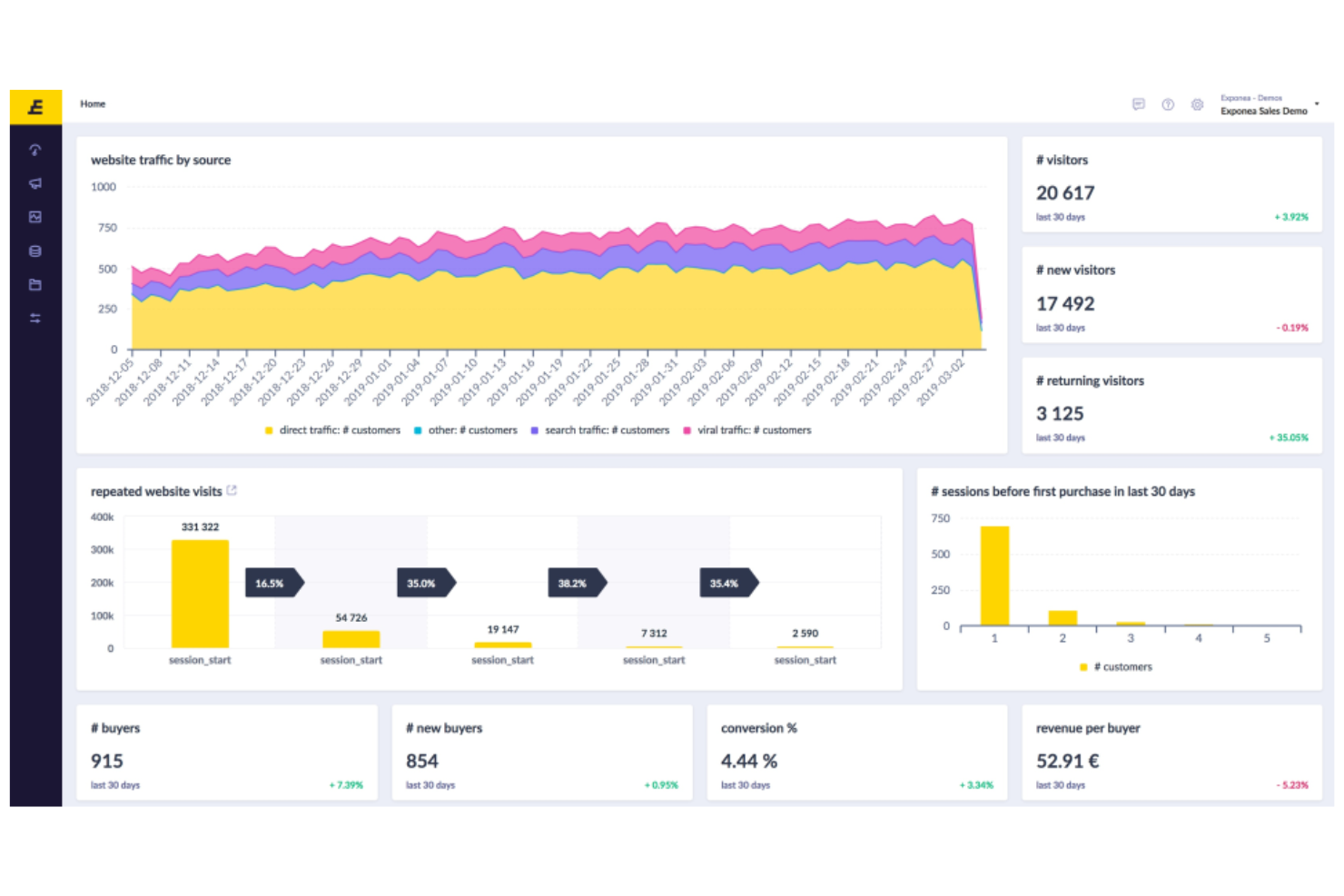Click the help question-mark icon

tap(1169, 104)
